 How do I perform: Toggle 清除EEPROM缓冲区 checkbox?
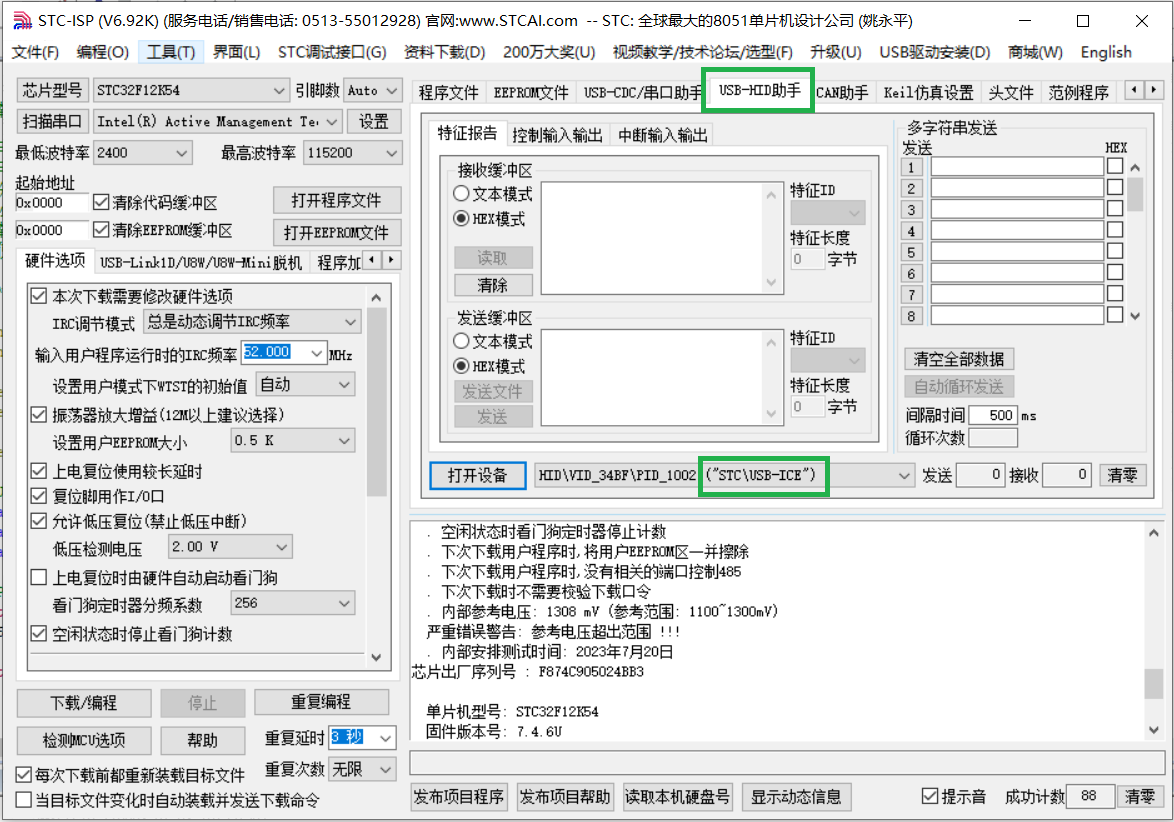tap(101, 230)
